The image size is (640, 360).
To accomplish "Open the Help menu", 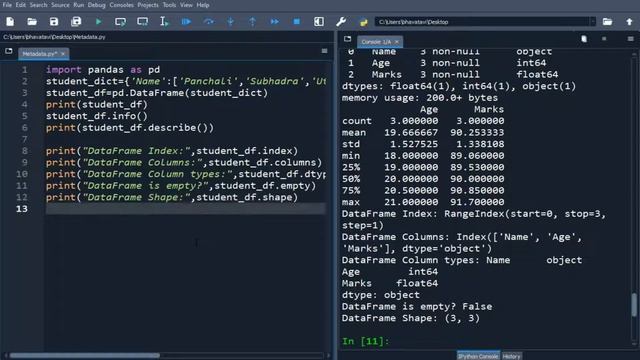I will [202, 5].
